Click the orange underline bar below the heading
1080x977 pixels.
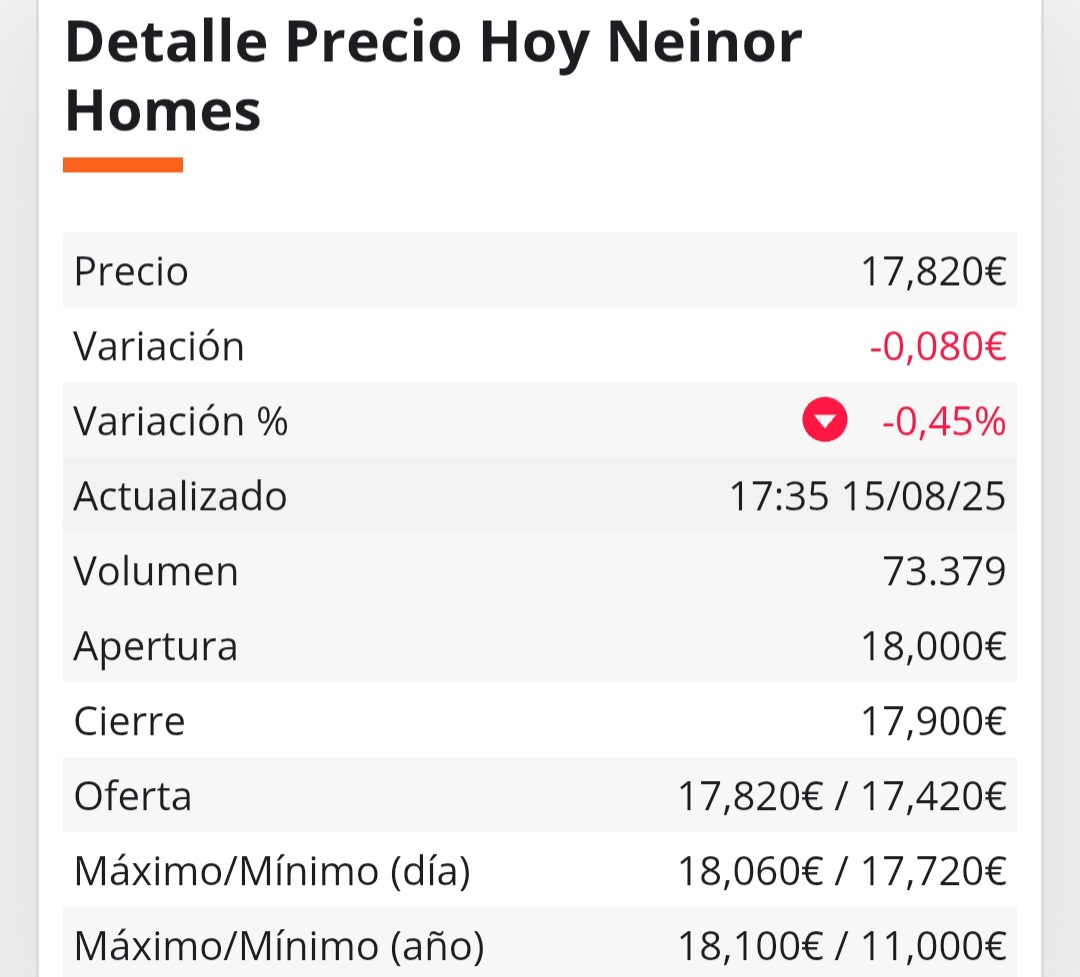[x=123, y=165]
